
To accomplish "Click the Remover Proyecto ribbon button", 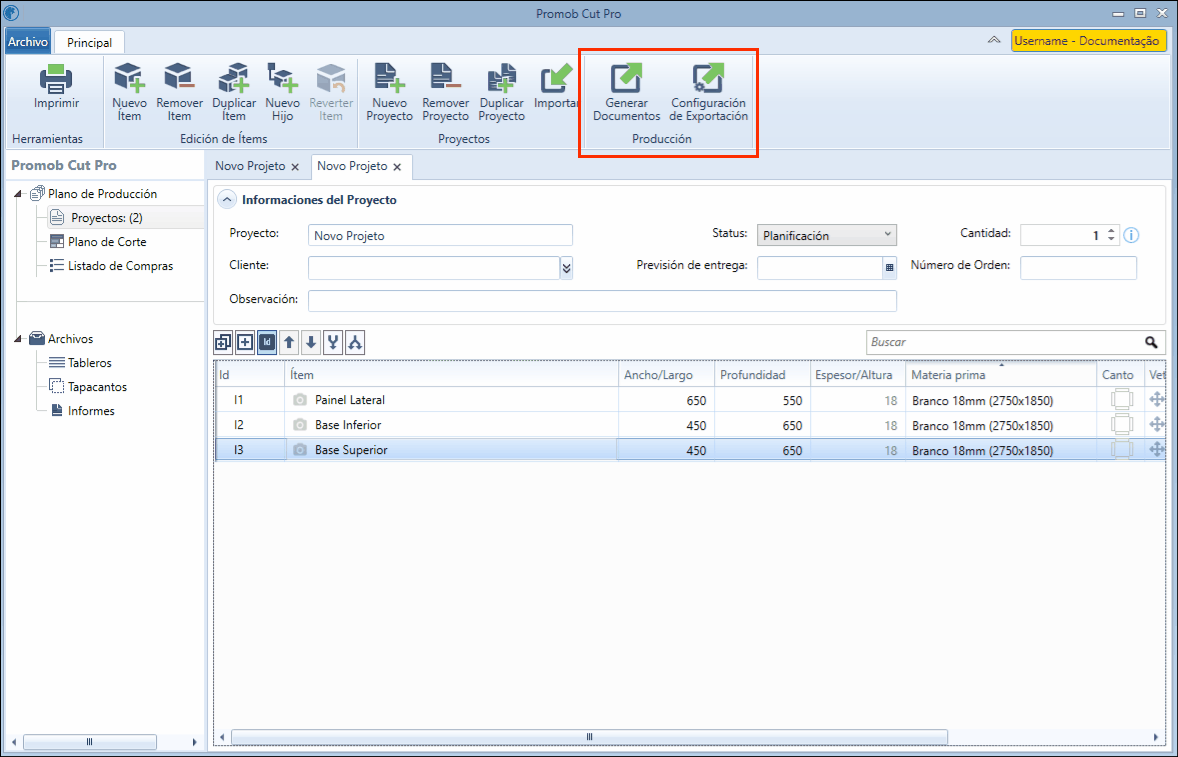I will pos(446,92).
